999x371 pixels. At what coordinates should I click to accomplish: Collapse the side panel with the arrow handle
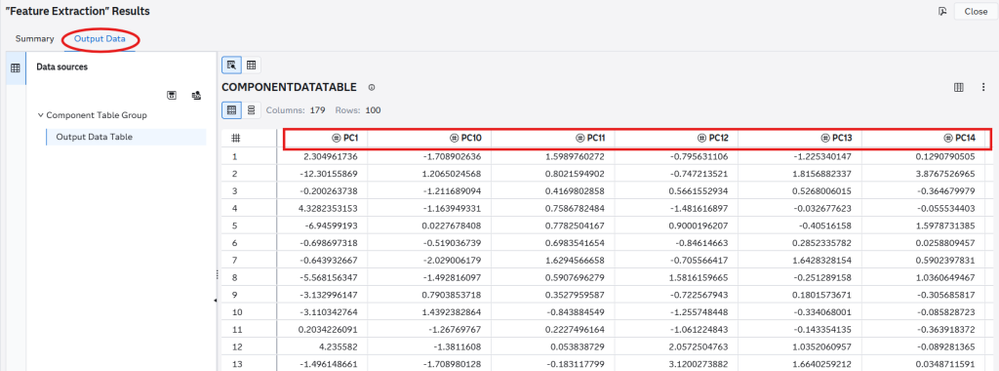point(215,300)
